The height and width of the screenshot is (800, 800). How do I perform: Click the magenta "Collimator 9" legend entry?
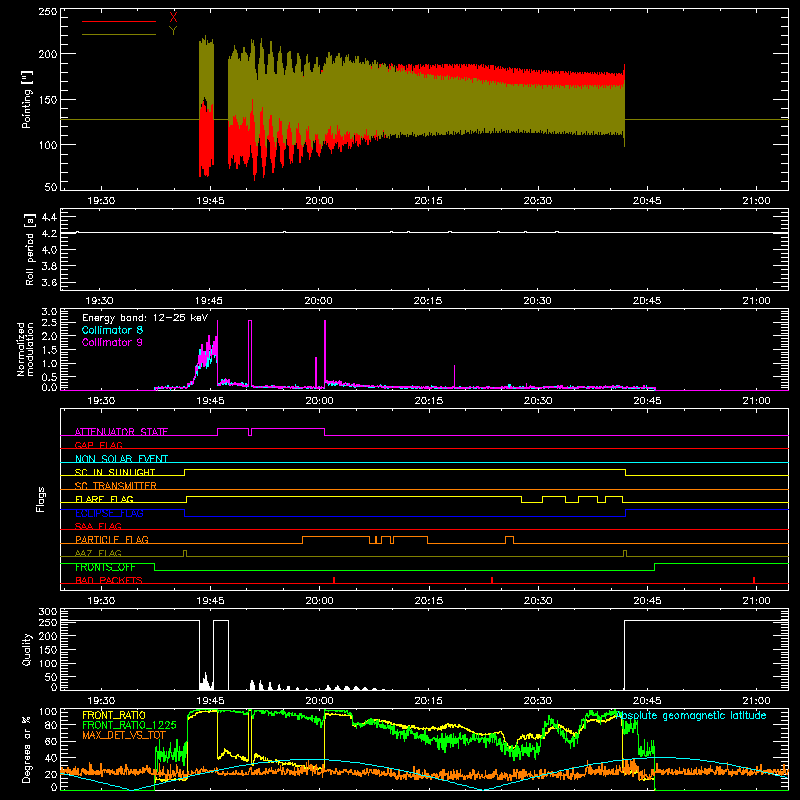(x=112, y=342)
